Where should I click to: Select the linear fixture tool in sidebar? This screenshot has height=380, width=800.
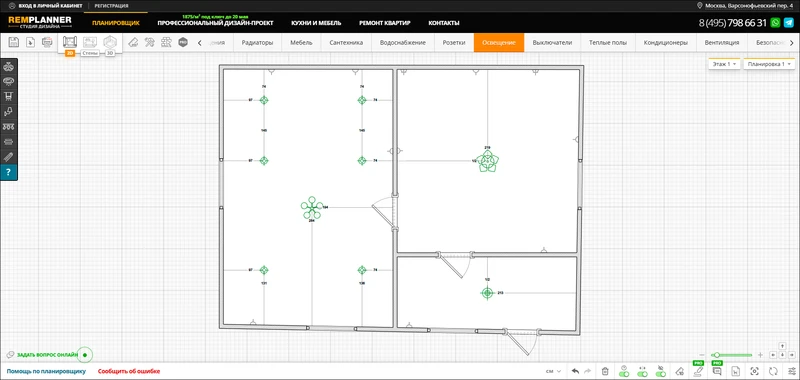pyautogui.click(x=9, y=142)
